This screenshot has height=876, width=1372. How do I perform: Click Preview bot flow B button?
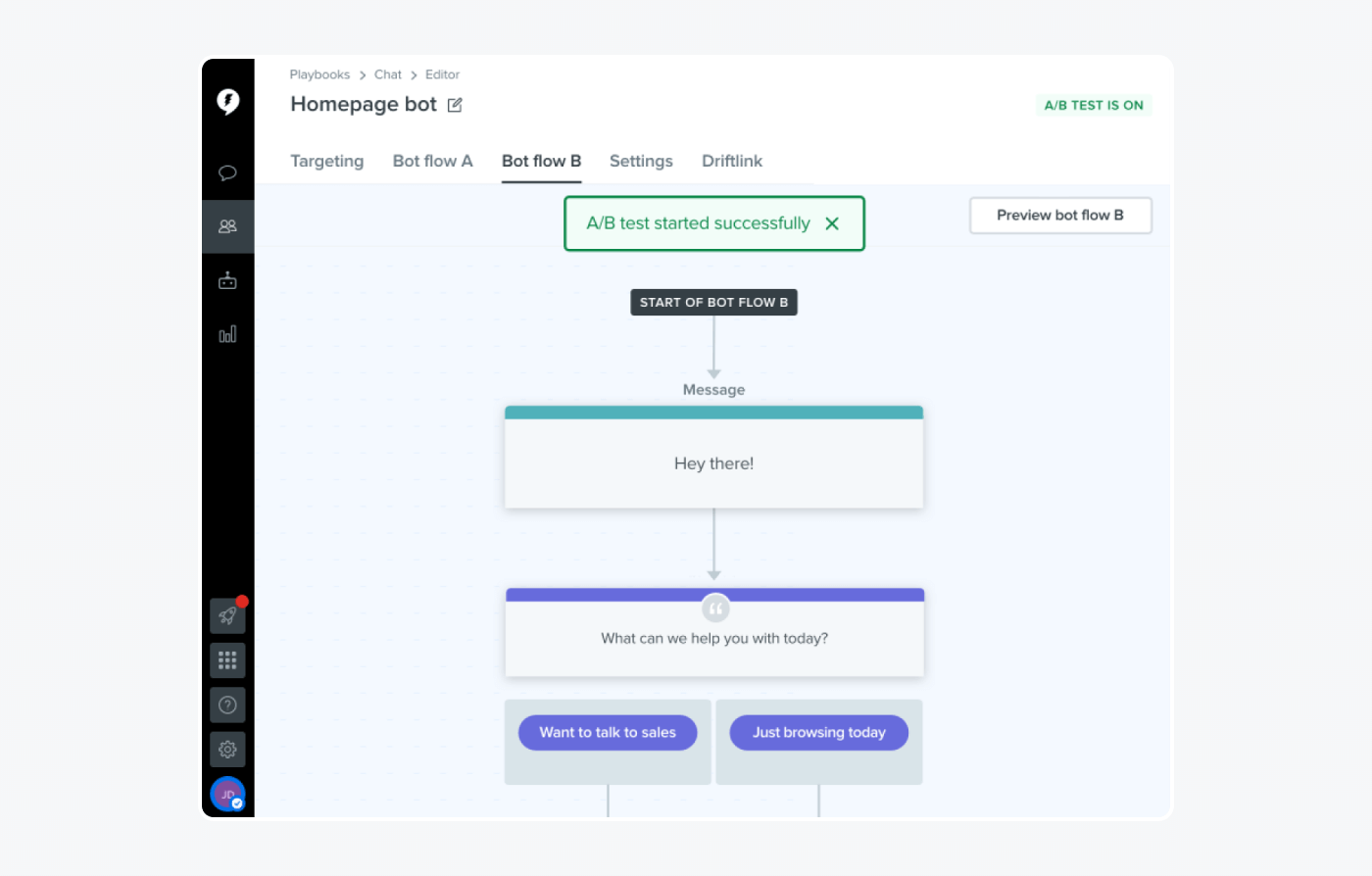pyautogui.click(x=1060, y=216)
